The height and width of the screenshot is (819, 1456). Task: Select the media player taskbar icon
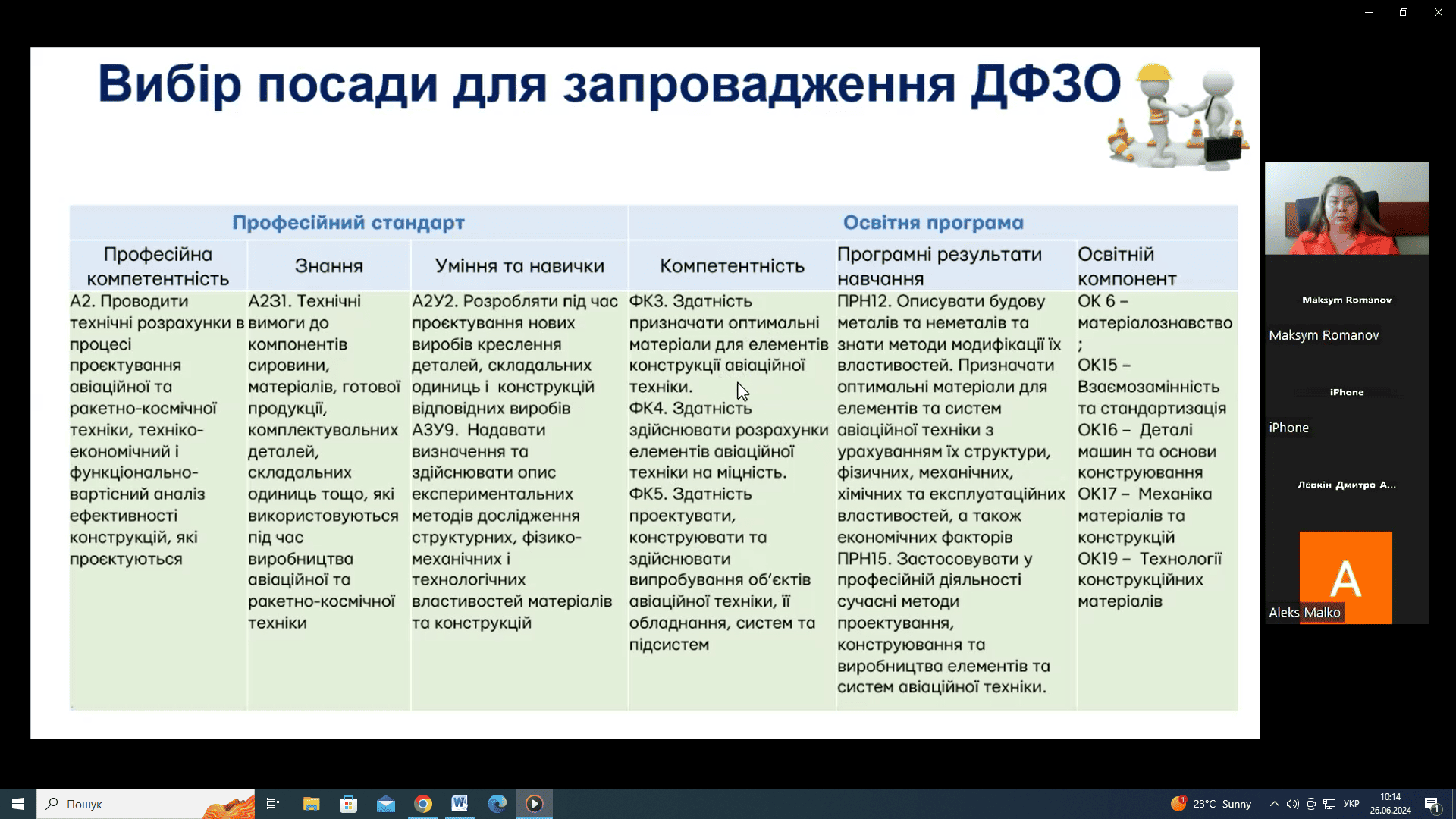(x=535, y=804)
